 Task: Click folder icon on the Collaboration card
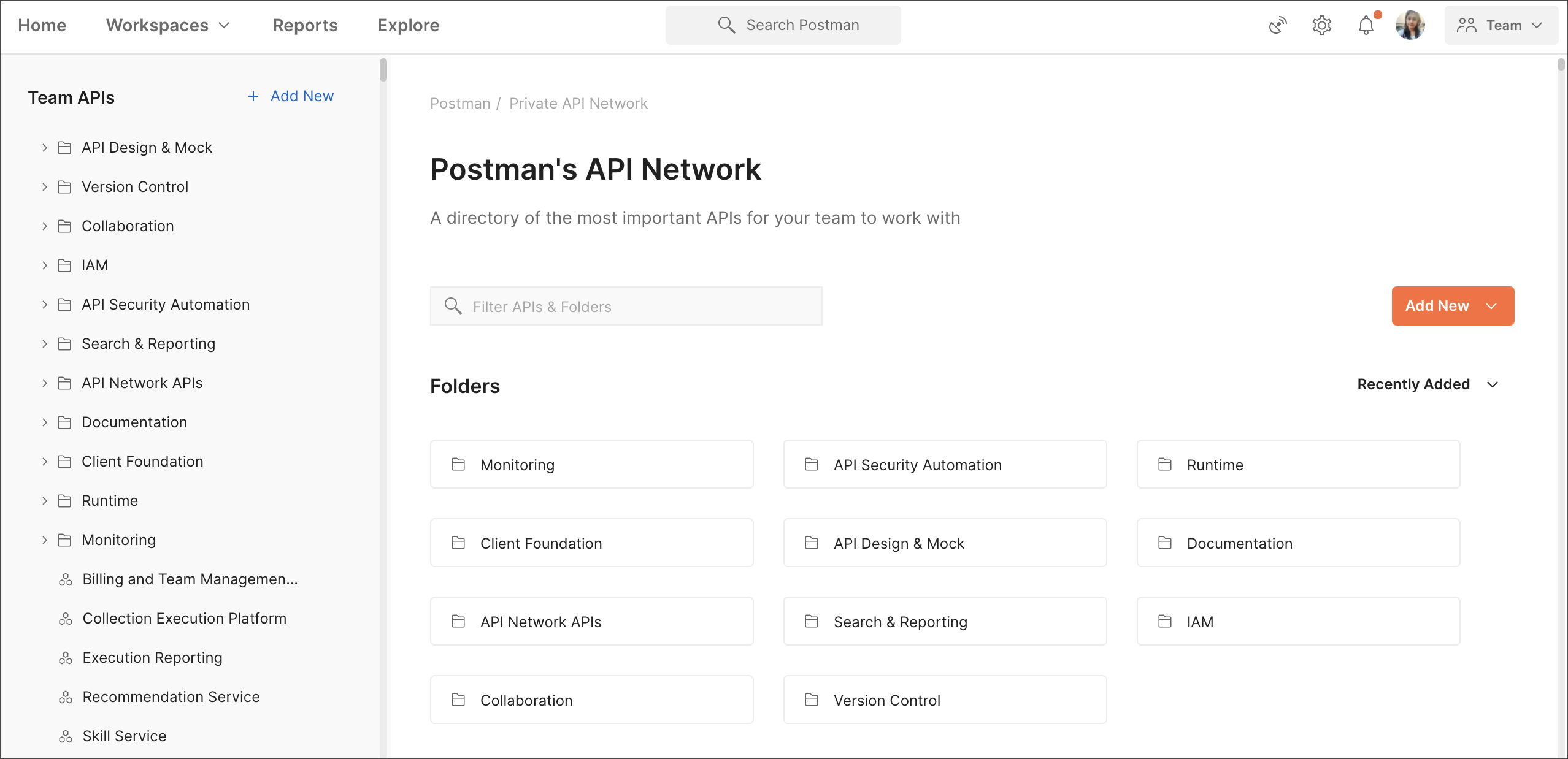(x=458, y=700)
